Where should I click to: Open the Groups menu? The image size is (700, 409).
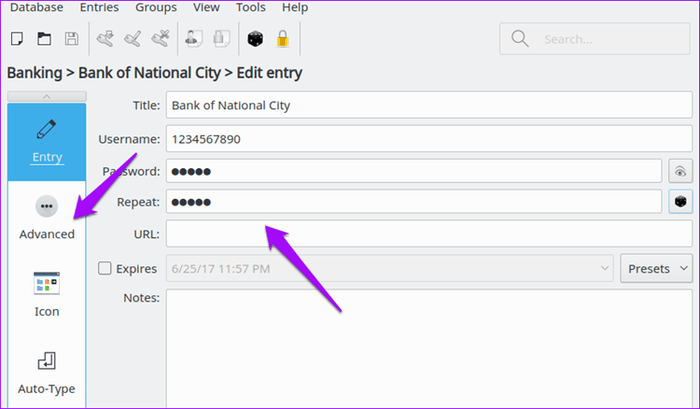pos(156,7)
